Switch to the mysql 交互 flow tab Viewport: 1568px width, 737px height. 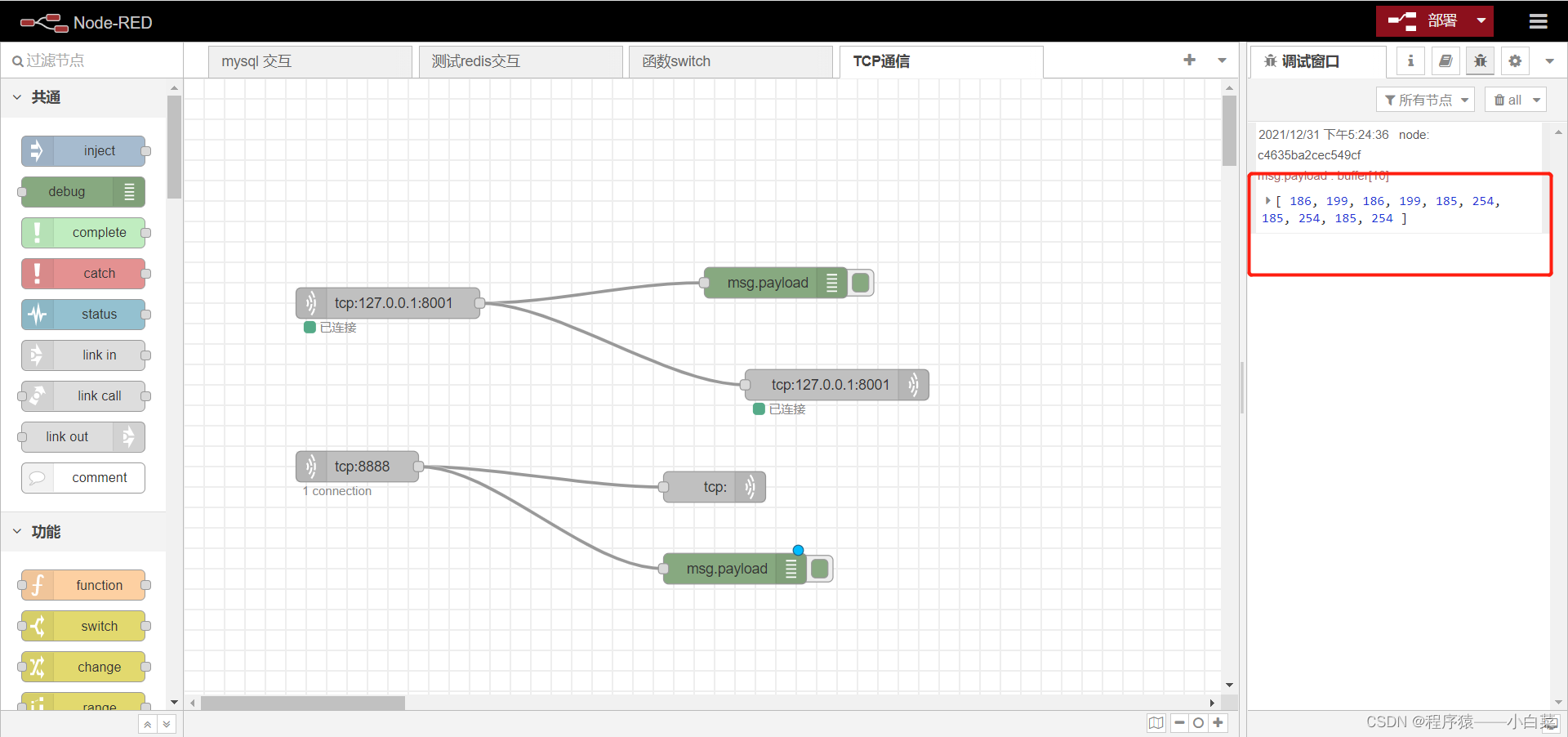(x=310, y=62)
